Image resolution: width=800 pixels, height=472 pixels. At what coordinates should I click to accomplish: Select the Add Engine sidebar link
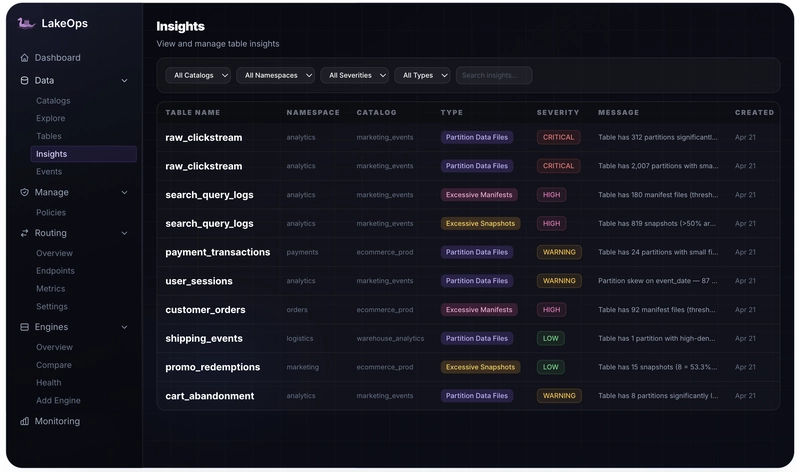[58, 401]
